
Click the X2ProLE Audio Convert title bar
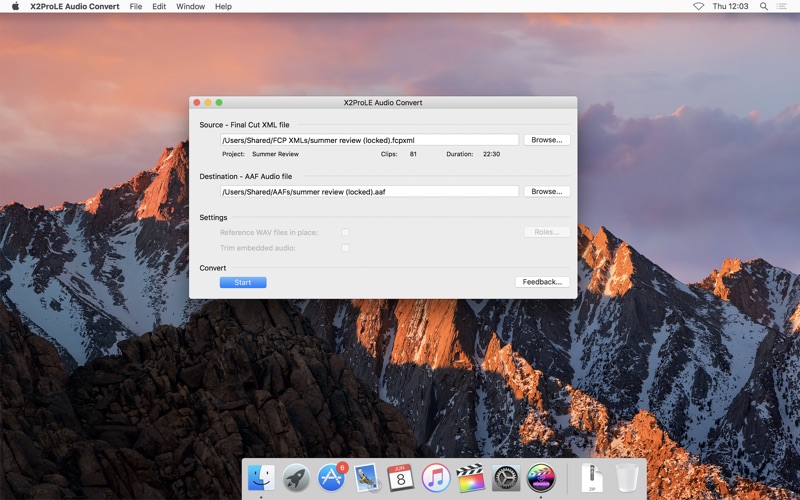[383, 103]
